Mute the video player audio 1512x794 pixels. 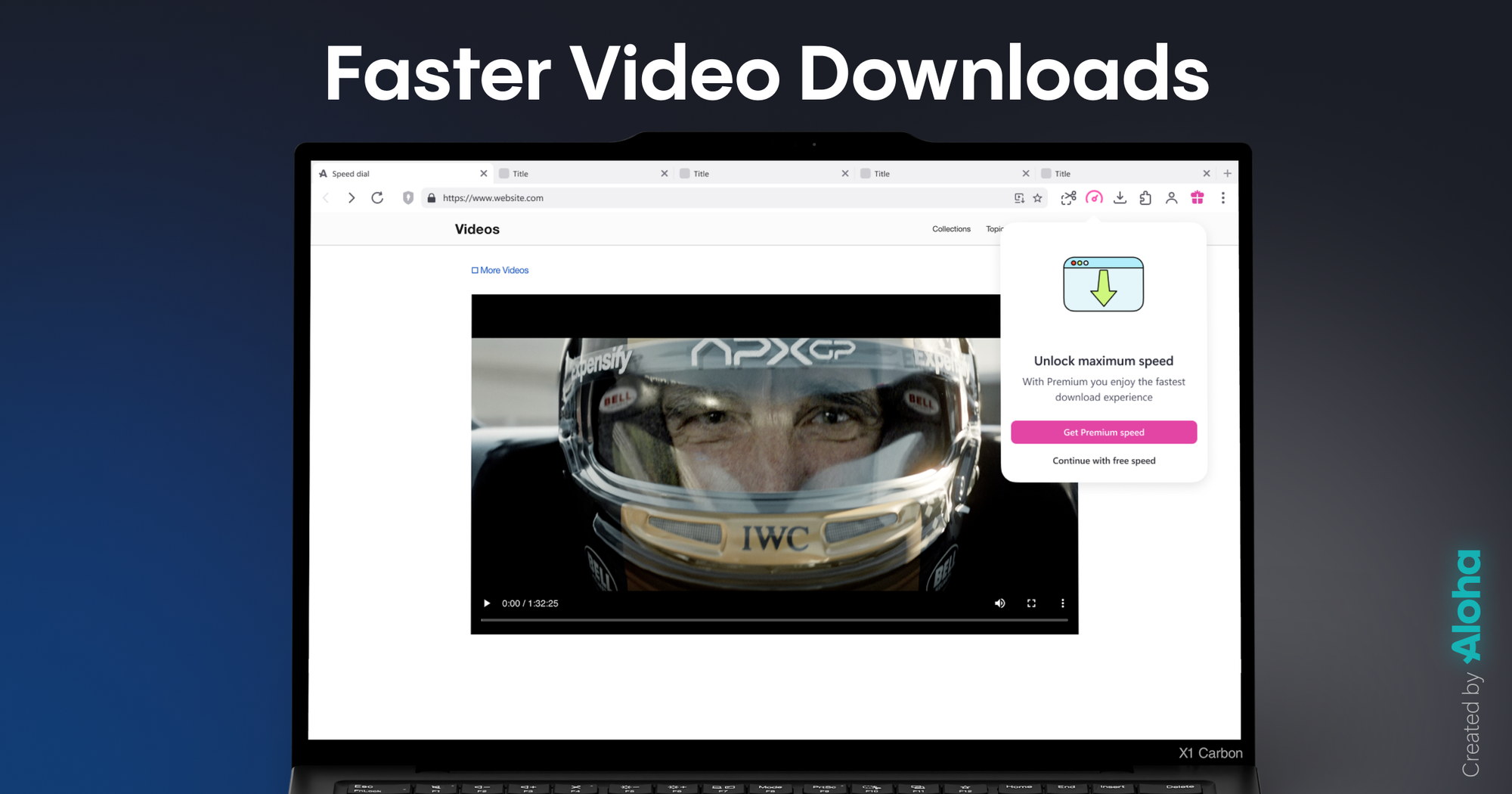point(999,603)
